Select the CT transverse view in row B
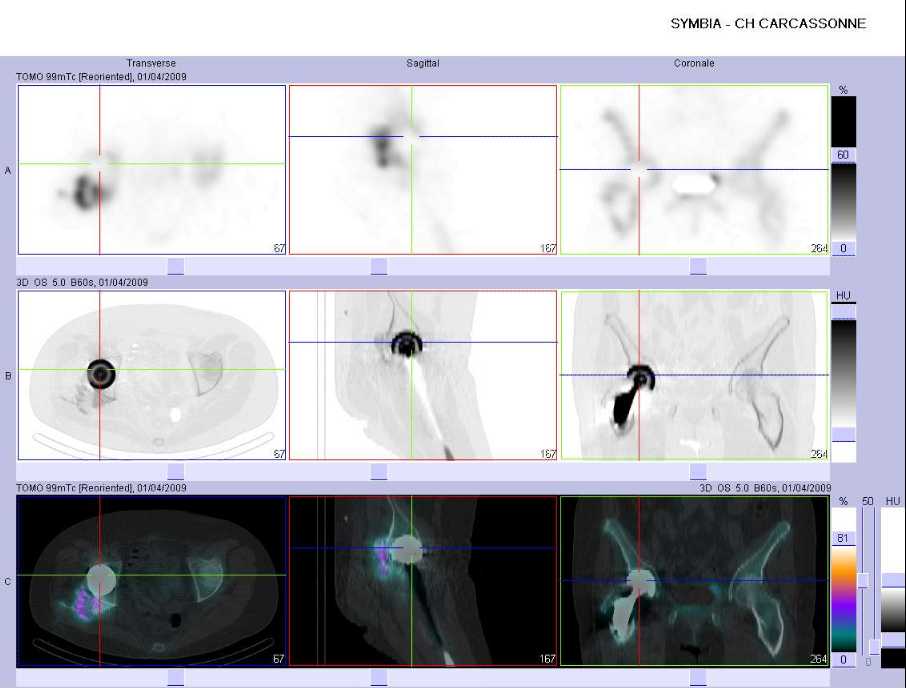Viewport: 906px width, 688px height. tap(152, 375)
